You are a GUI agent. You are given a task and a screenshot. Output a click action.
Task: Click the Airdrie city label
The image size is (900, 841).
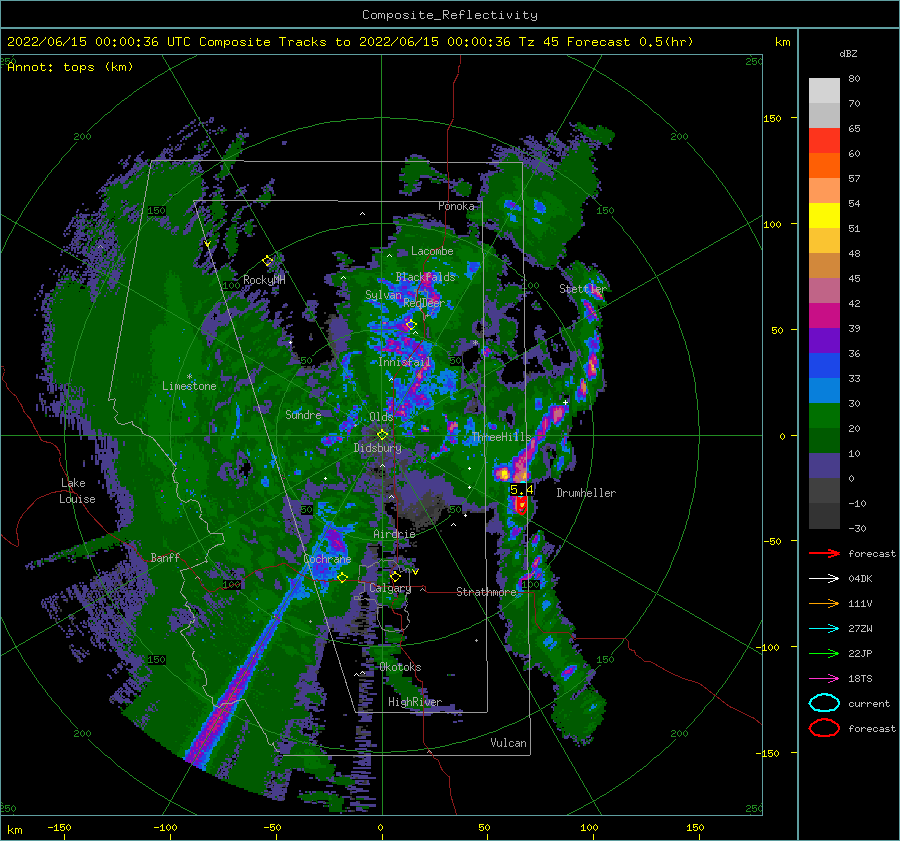coord(394,534)
